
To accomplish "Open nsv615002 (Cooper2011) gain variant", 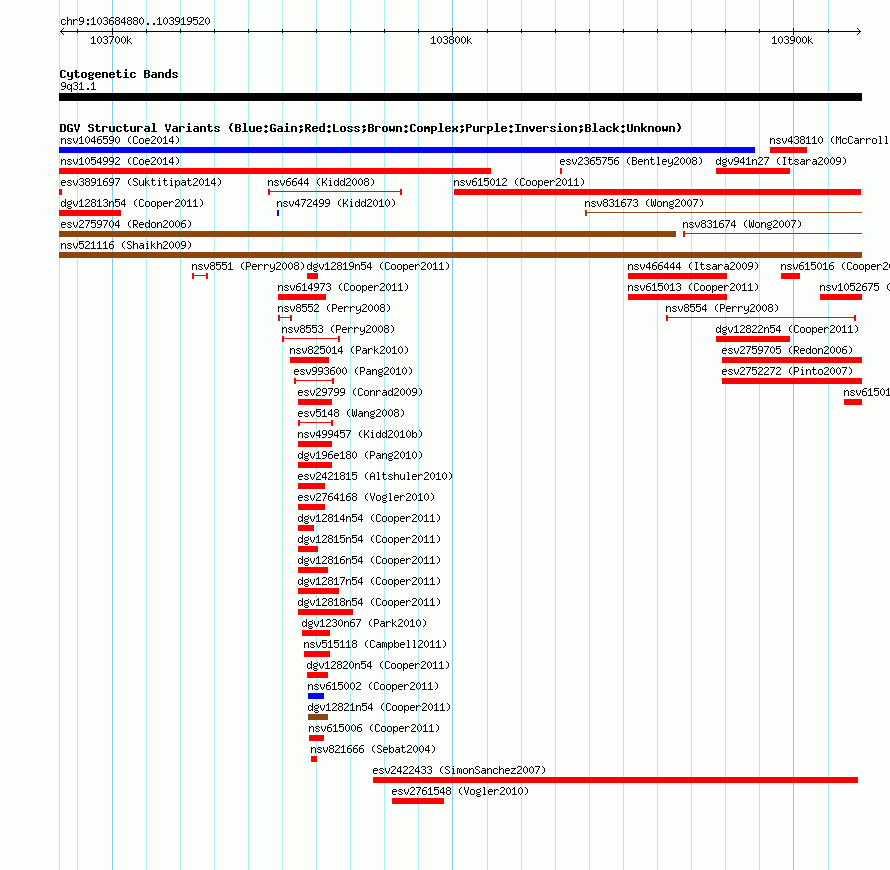I will [x=373, y=686].
